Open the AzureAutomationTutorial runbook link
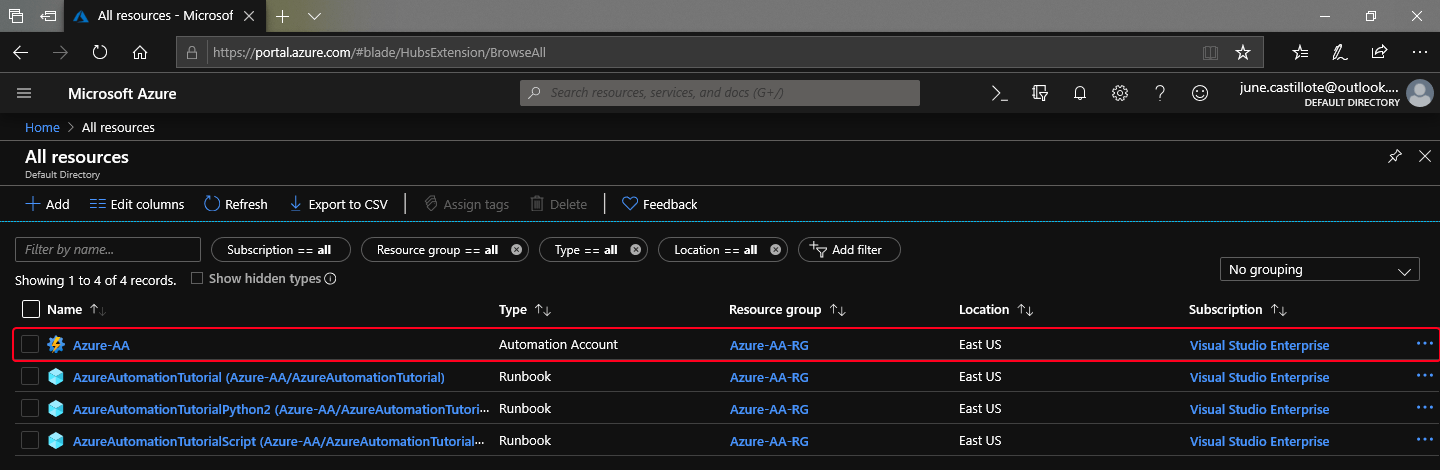 click(x=258, y=377)
